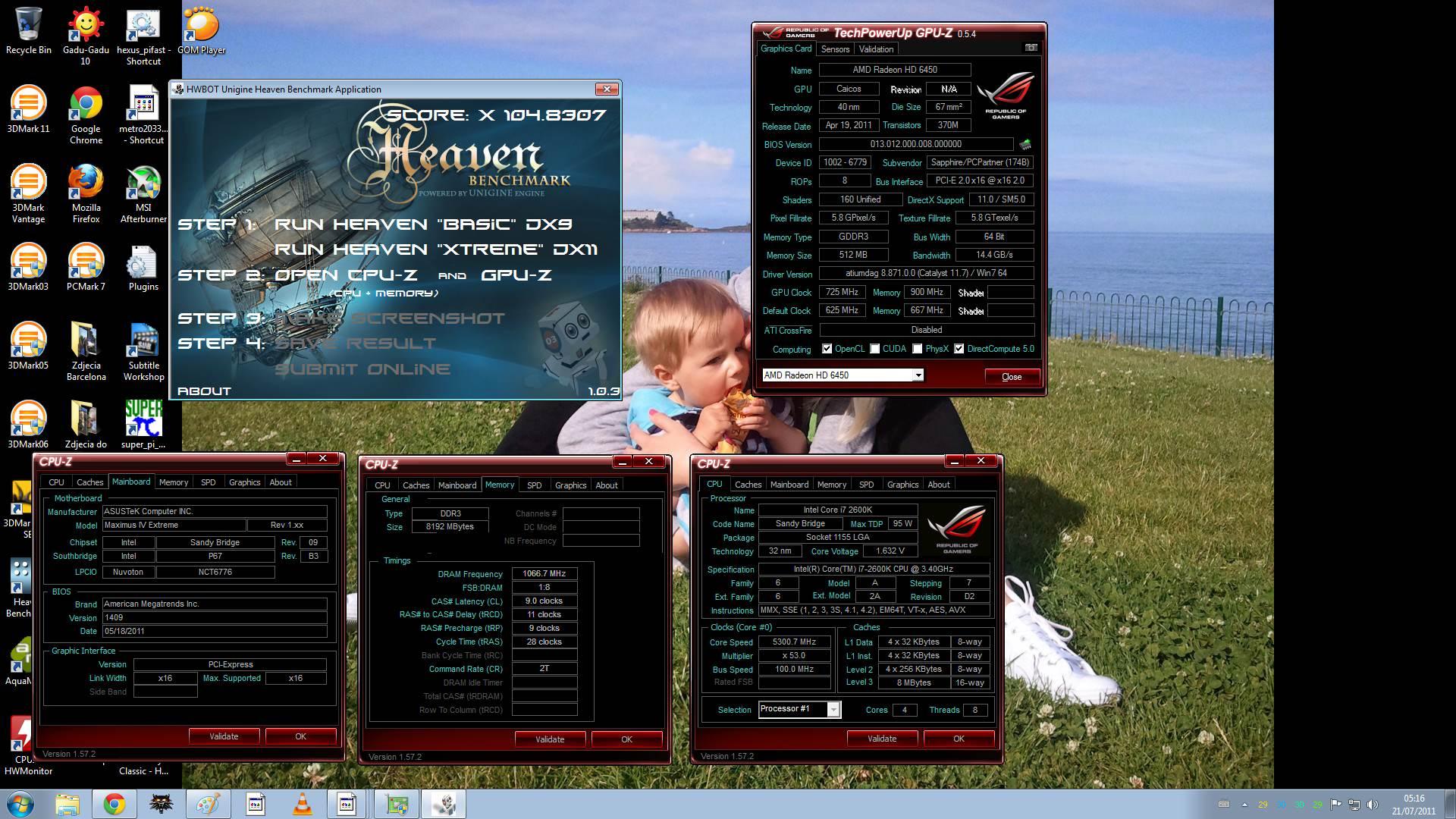Open Windows Explorer from the taskbar
Viewport: 1456px width, 819px height.
pyautogui.click(x=67, y=804)
